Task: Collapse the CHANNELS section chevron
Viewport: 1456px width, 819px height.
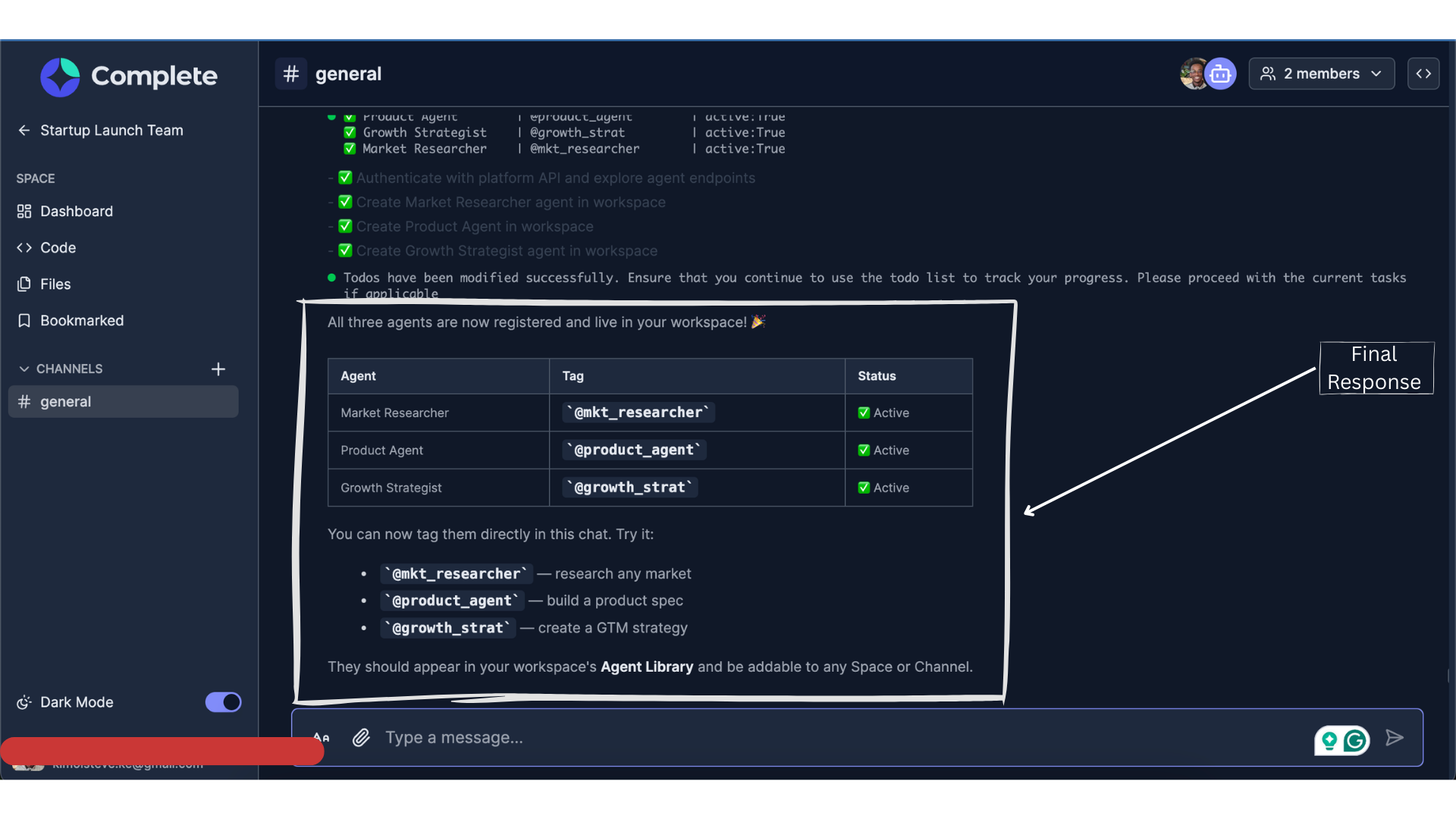Action: [x=24, y=369]
